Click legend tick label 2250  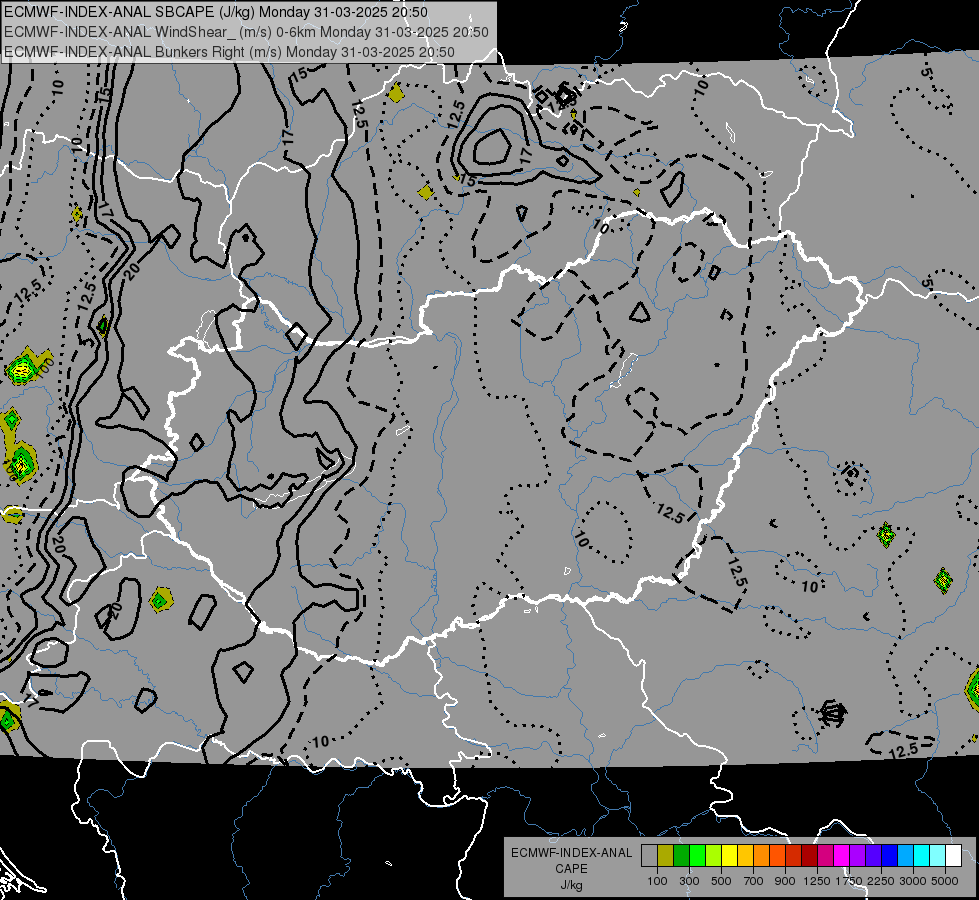(x=881, y=881)
